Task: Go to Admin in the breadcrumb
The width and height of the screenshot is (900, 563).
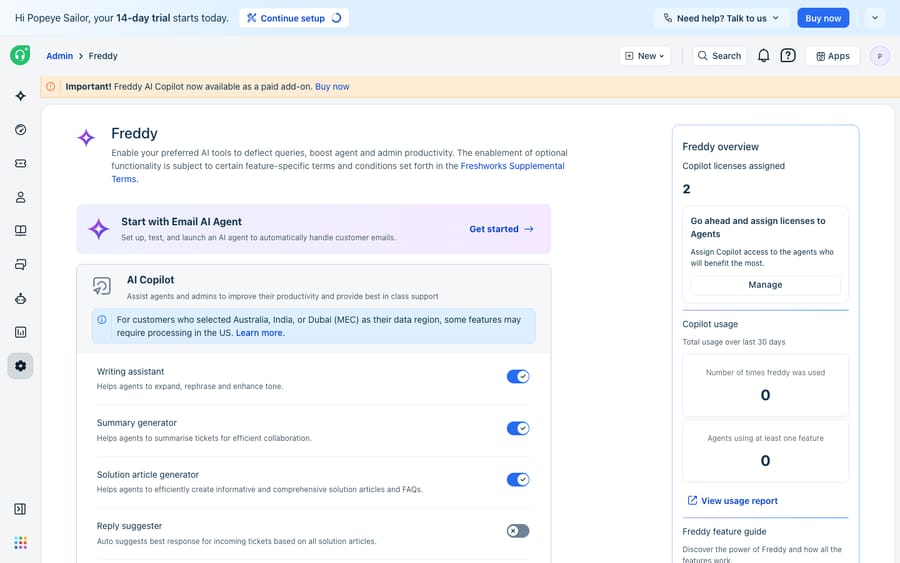Action: click(x=60, y=56)
